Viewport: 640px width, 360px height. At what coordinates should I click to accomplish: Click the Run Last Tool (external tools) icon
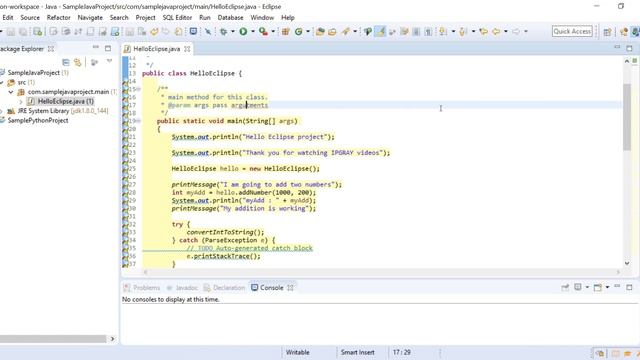coord(263,31)
